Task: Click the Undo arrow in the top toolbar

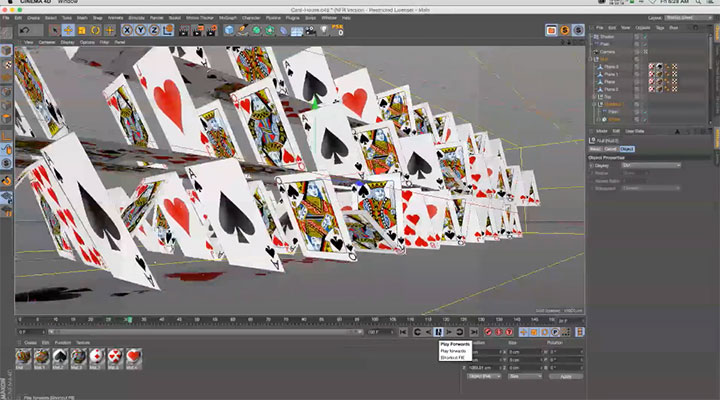Action: pos(26,30)
